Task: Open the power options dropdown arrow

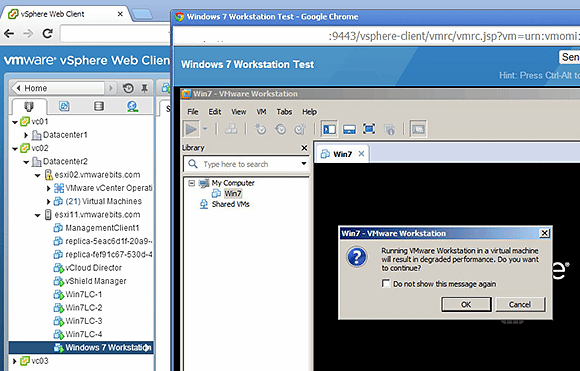Action: tap(205, 129)
